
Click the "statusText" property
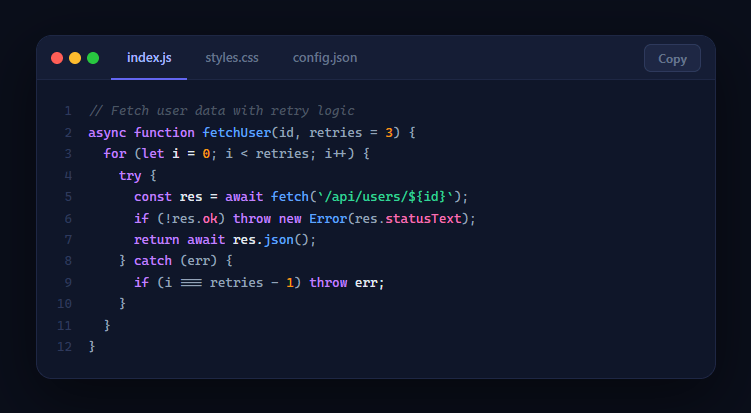coord(423,218)
